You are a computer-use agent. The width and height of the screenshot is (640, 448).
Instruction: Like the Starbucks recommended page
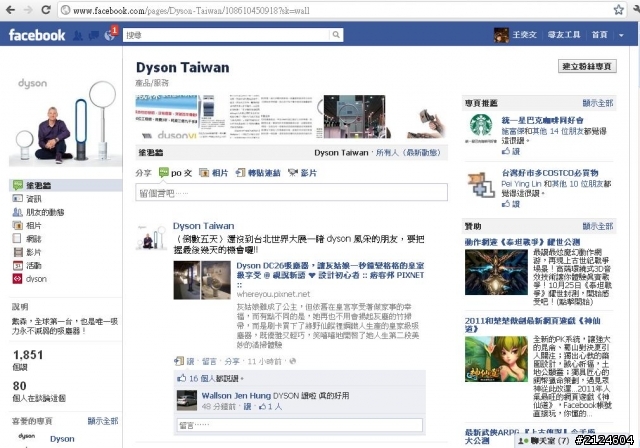coord(511,151)
